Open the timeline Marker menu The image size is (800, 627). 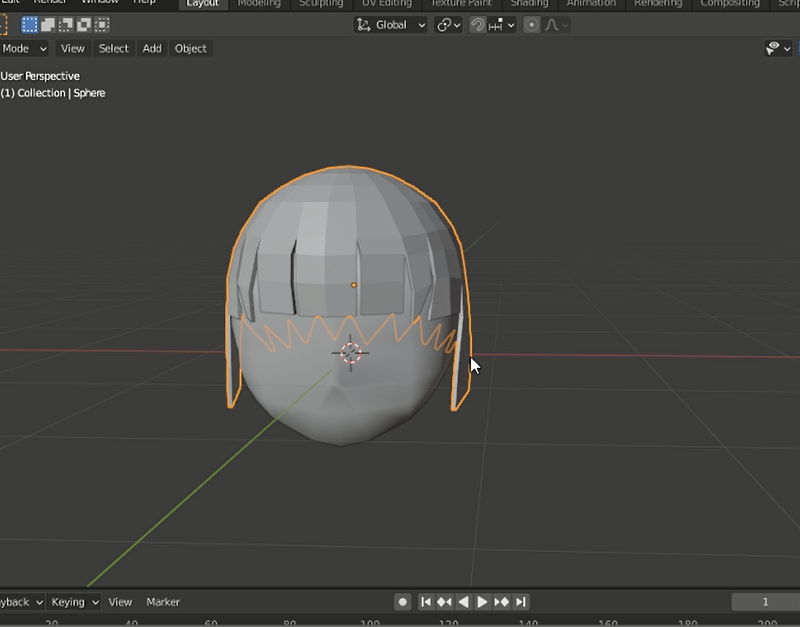point(163,602)
